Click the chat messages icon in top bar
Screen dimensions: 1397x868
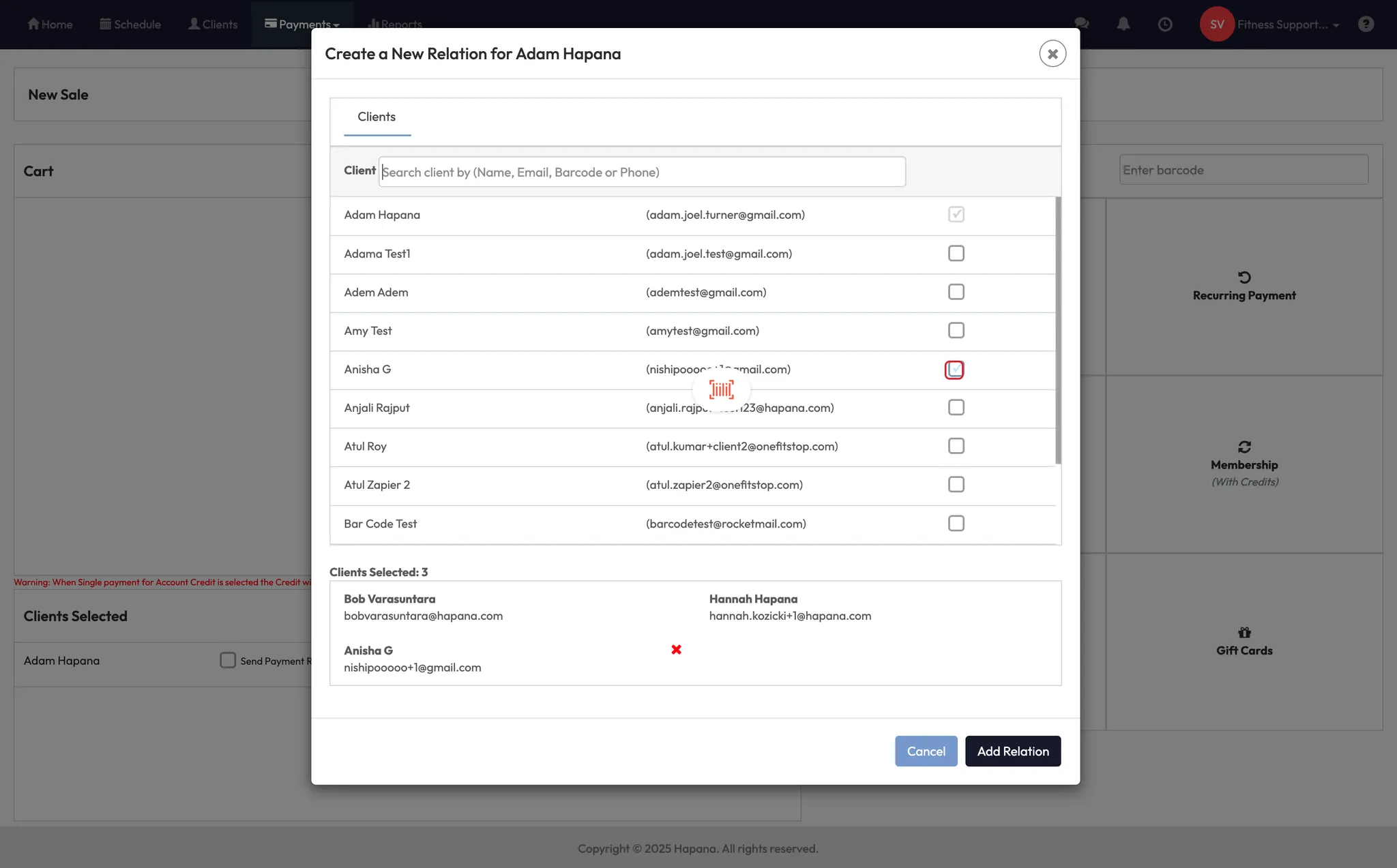pos(1082,24)
